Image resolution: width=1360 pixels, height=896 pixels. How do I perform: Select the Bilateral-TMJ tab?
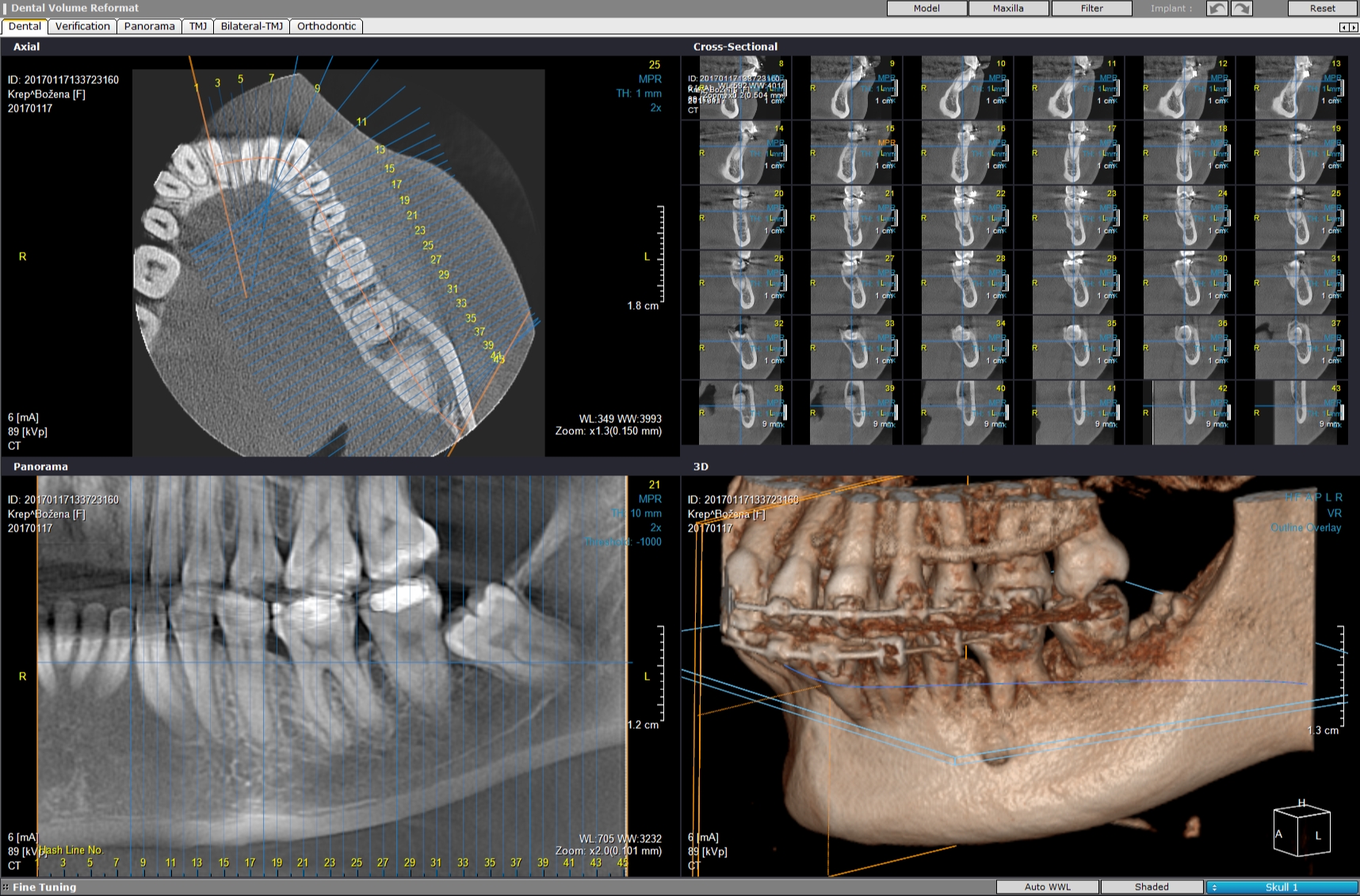tap(251, 26)
